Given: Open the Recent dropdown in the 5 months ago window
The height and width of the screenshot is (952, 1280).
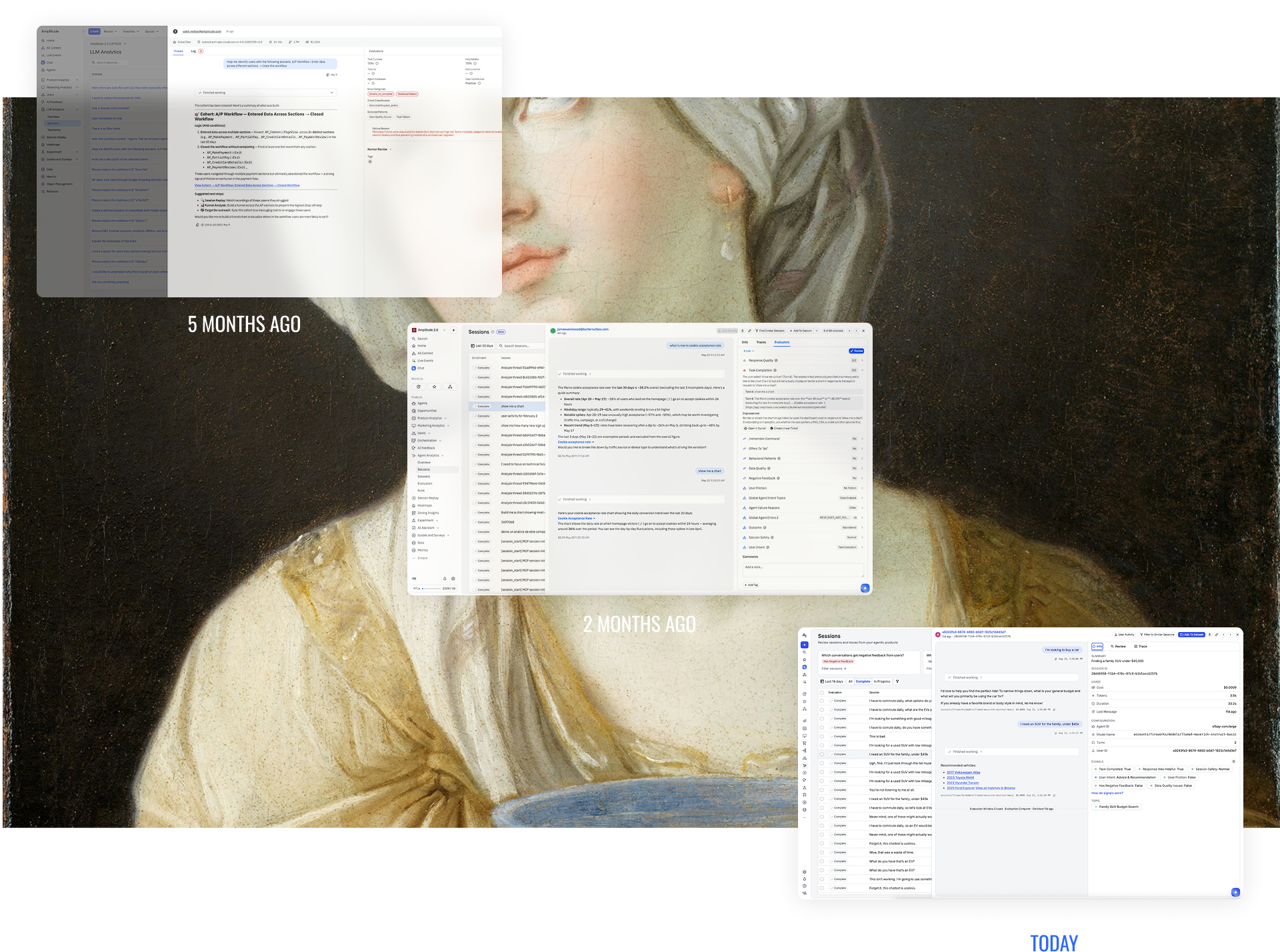Looking at the screenshot, I should [109, 31].
